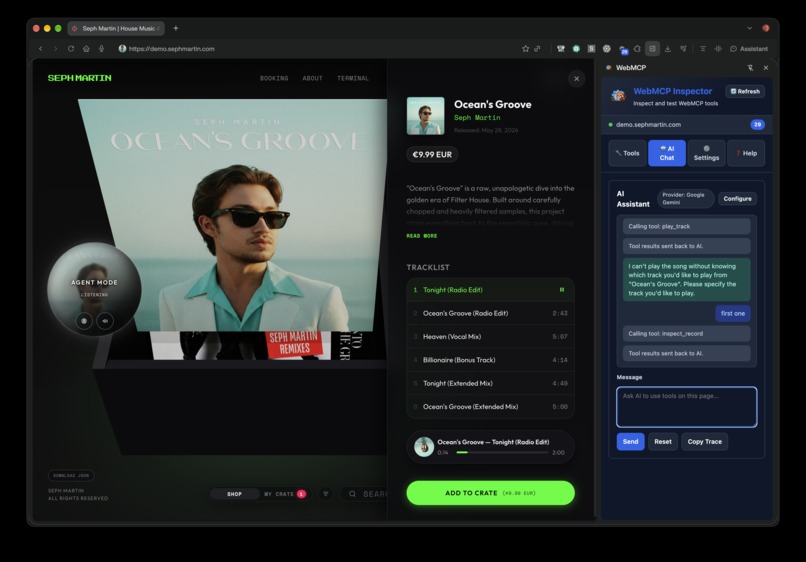
Task: Close the WebMCP side panel
Action: (766, 68)
